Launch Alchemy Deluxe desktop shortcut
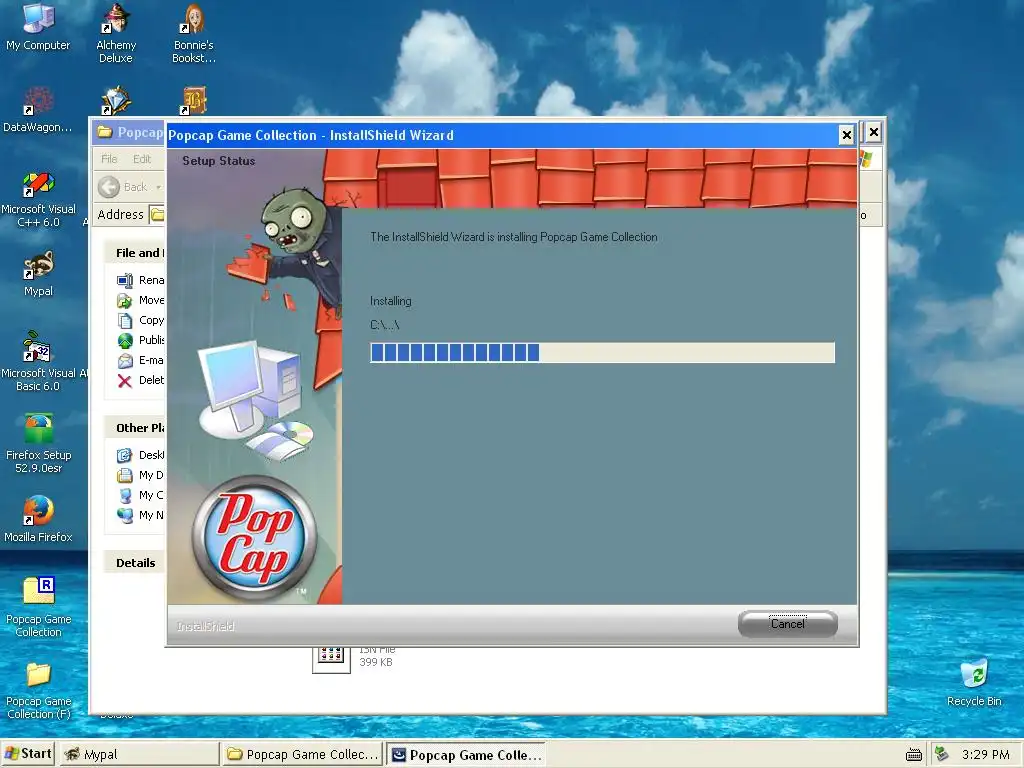 click(116, 33)
